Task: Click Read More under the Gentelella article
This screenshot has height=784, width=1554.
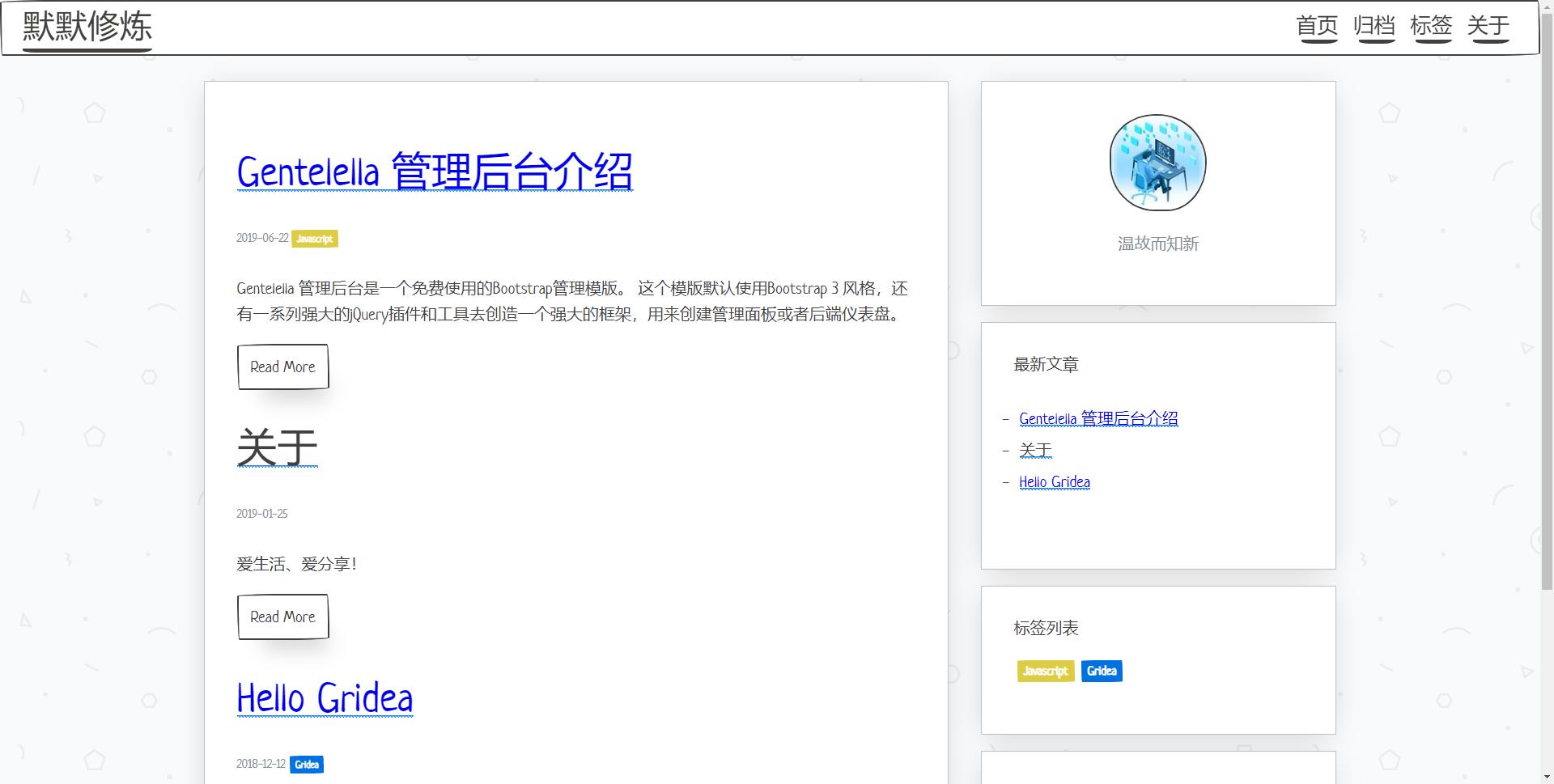Action: tap(282, 367)
